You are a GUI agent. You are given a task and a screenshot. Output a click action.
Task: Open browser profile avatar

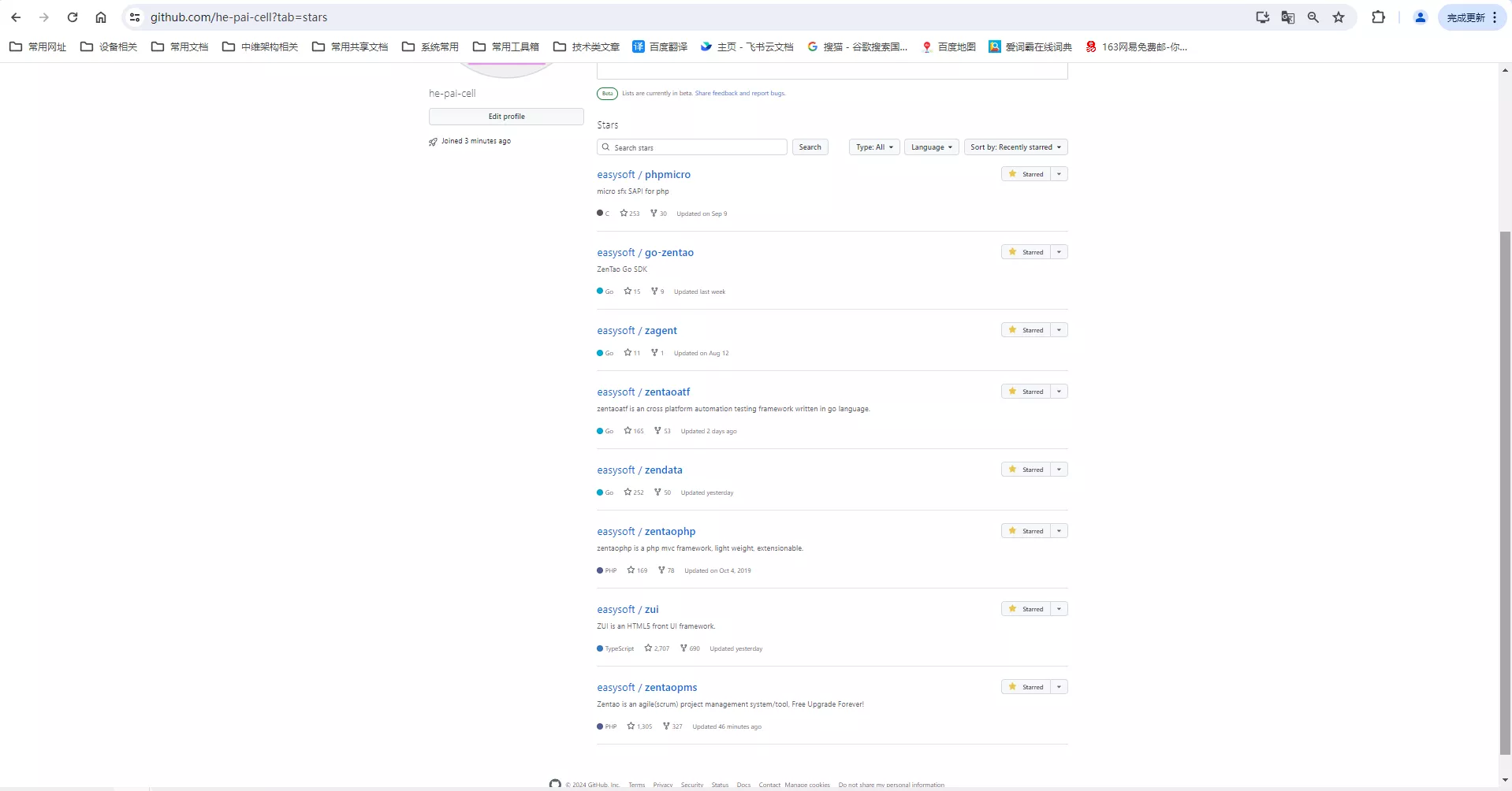click(x=1421, y=17)
